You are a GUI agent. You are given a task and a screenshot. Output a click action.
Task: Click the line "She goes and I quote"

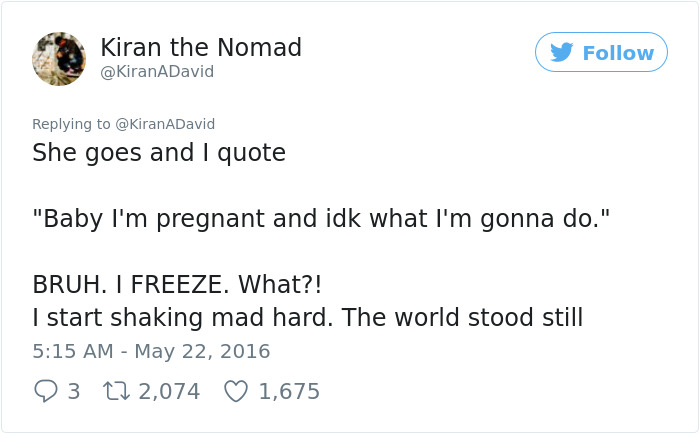click(159, 153)
